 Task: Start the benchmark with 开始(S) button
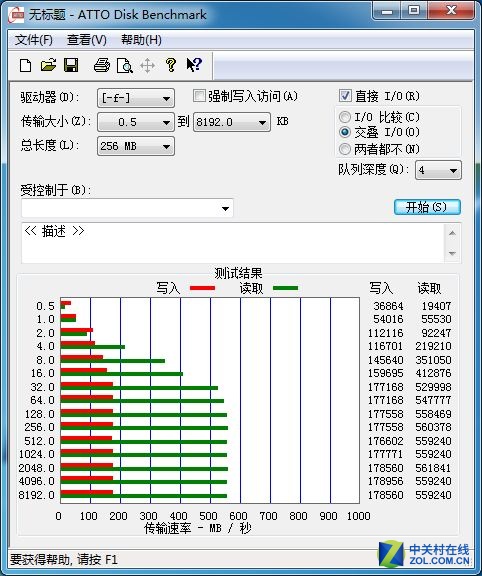tap(427, 207)
